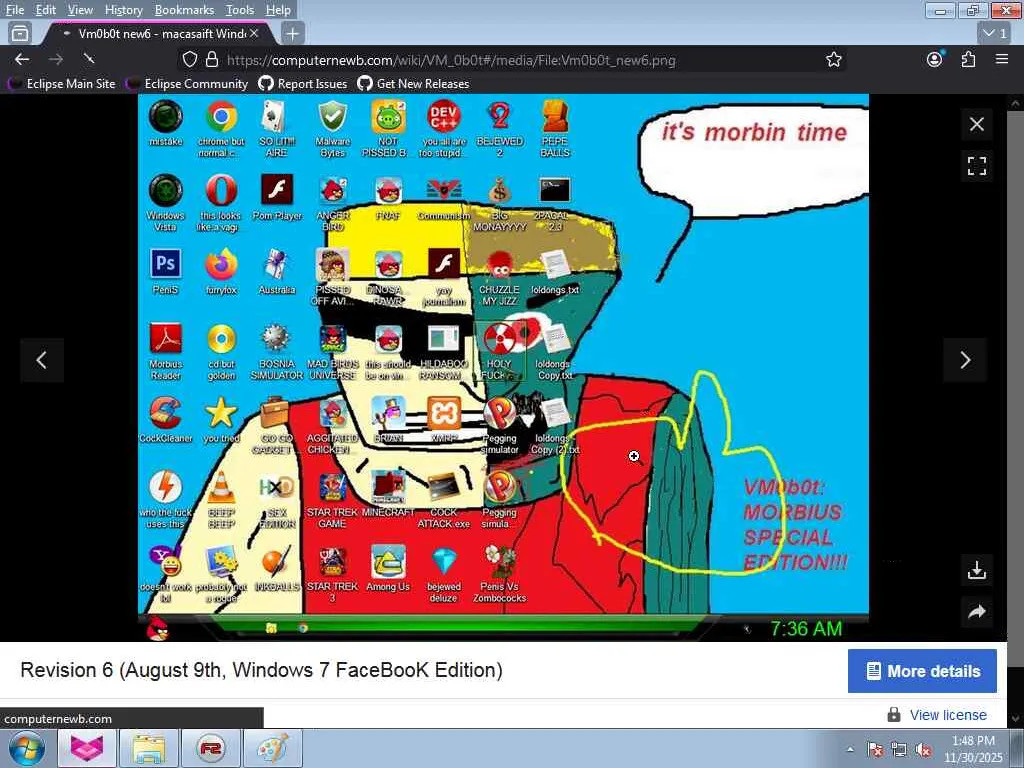The width and height of the screenshot is (1024, 768).
Task: Open the network tray icon
Action: pyautogui.click(x=899, y=750)
